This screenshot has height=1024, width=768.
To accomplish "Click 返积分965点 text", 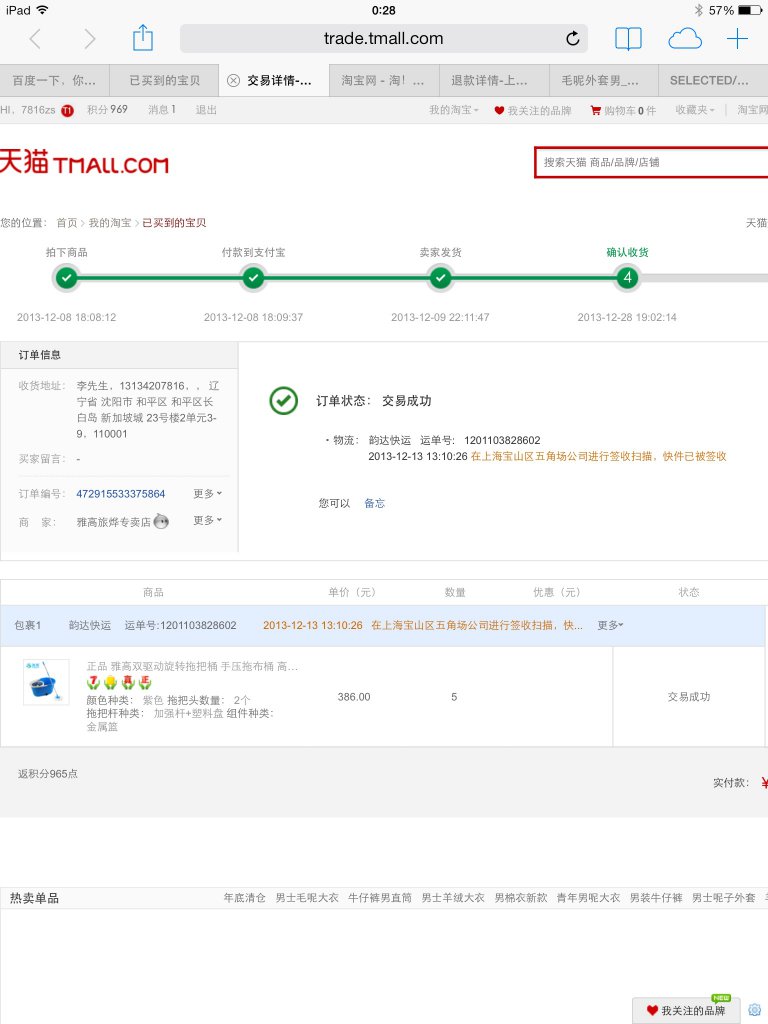I will pos(48,774).
